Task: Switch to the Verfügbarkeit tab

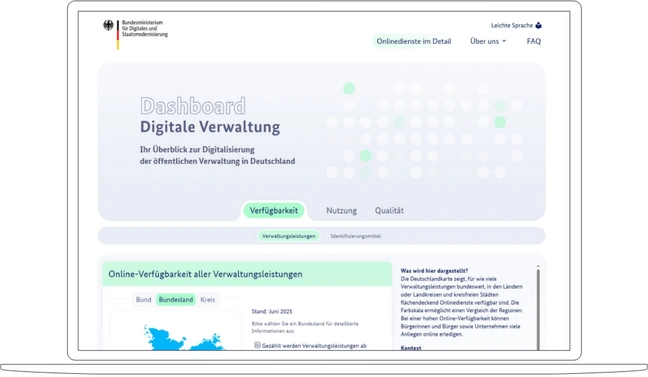Action: pos(274,211)
